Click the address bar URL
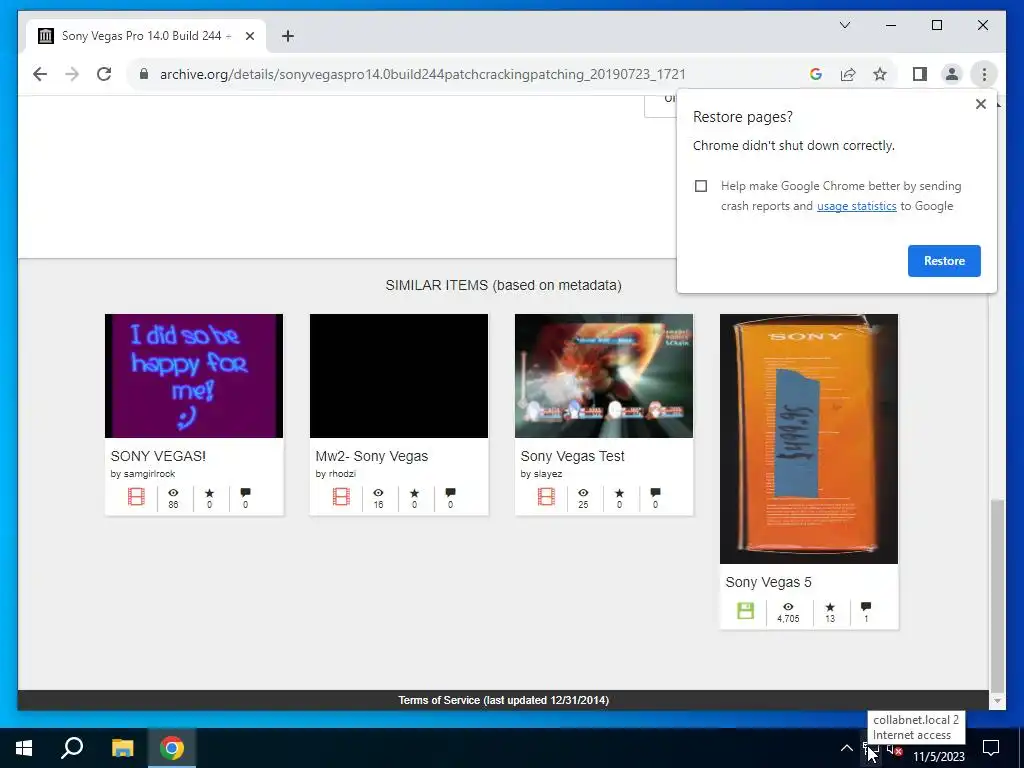The width and height of the screenshot is (1024, 768). 423,74
